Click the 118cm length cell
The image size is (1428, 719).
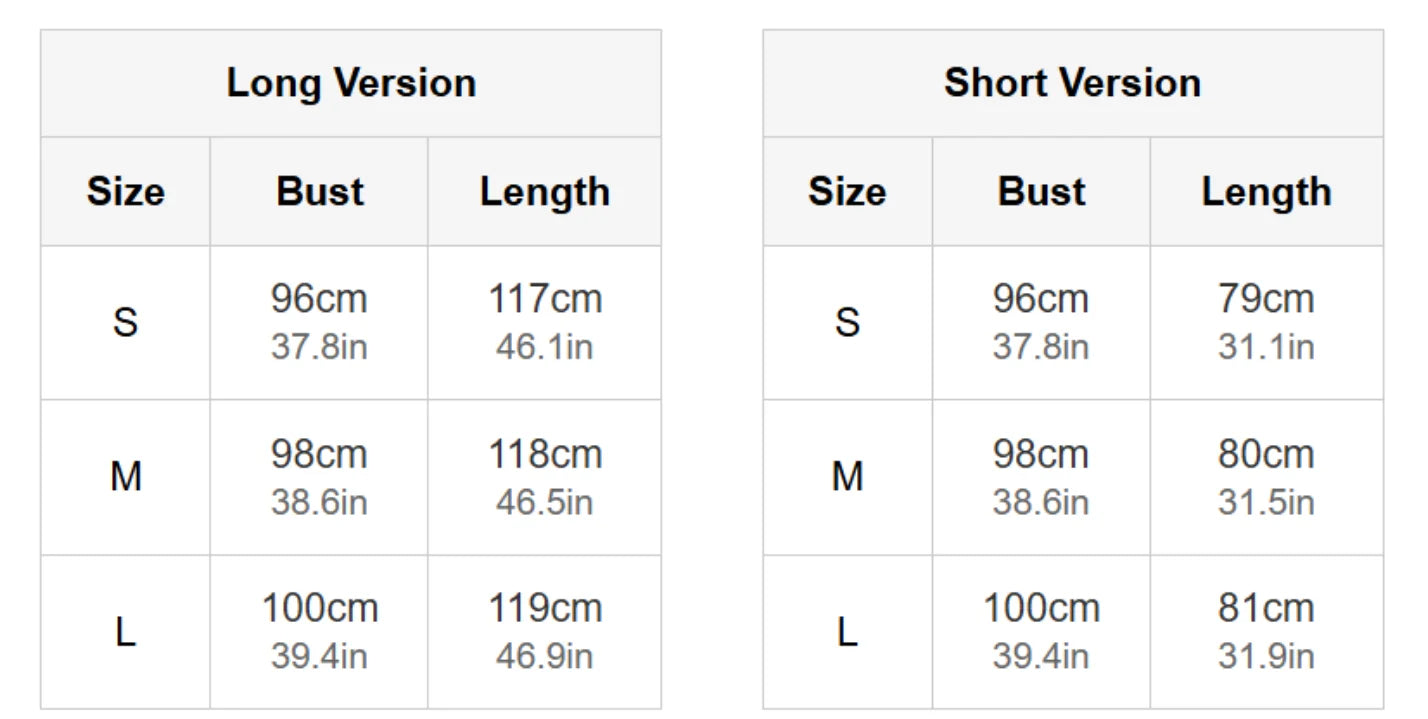click(x=545, y=477)
